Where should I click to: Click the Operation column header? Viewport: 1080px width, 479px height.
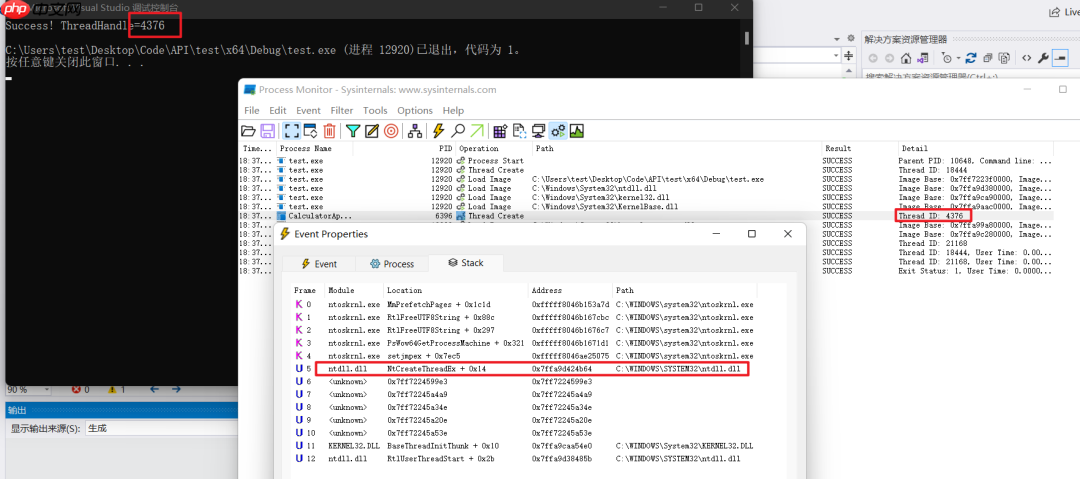(x=494, y=148)
